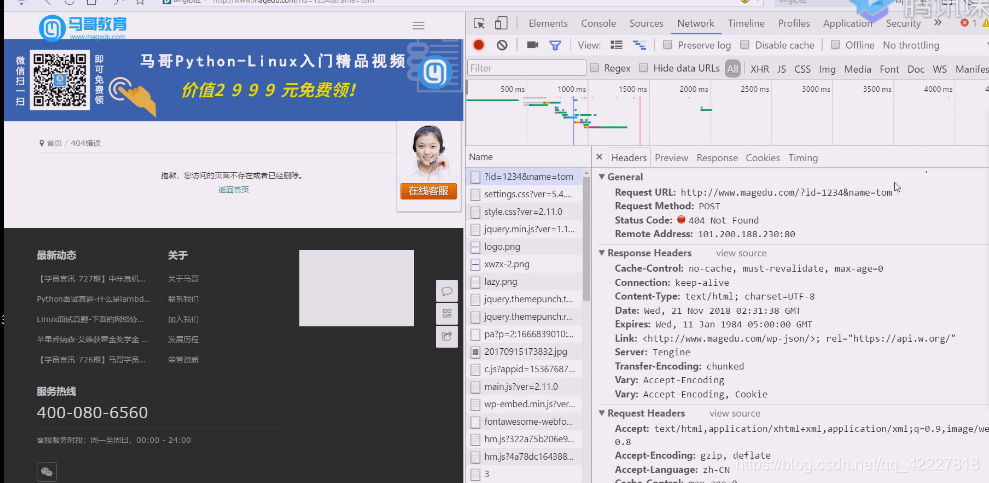Click view source next to Request Headers
The width and height of the screenshot is (989, 483).
(x=735, y=414)
